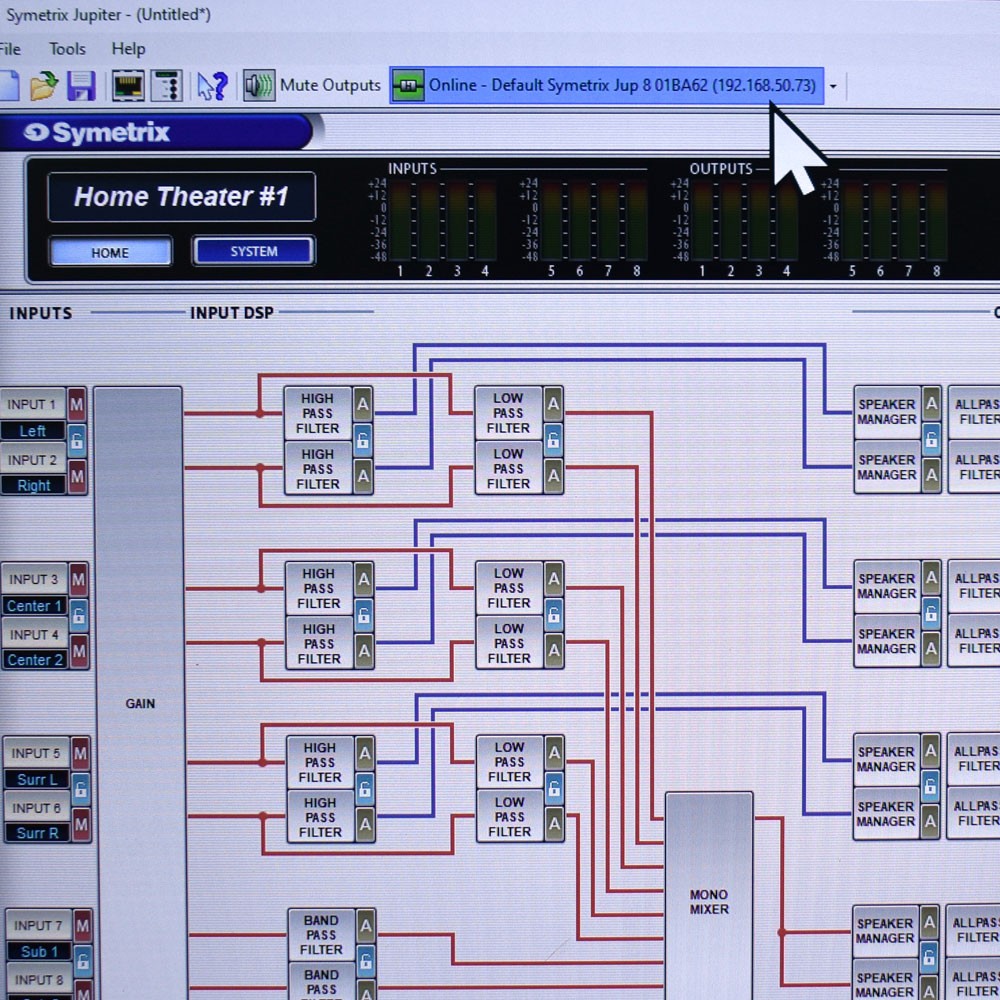
Task: Click lock icon under Input 7 band pass filter
Action: pyautogui.click(x=366, y=960)
